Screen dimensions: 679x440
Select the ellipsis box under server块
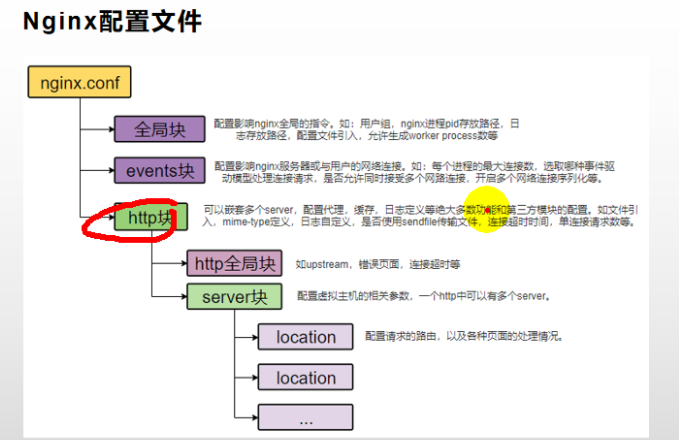coord(306,417)
